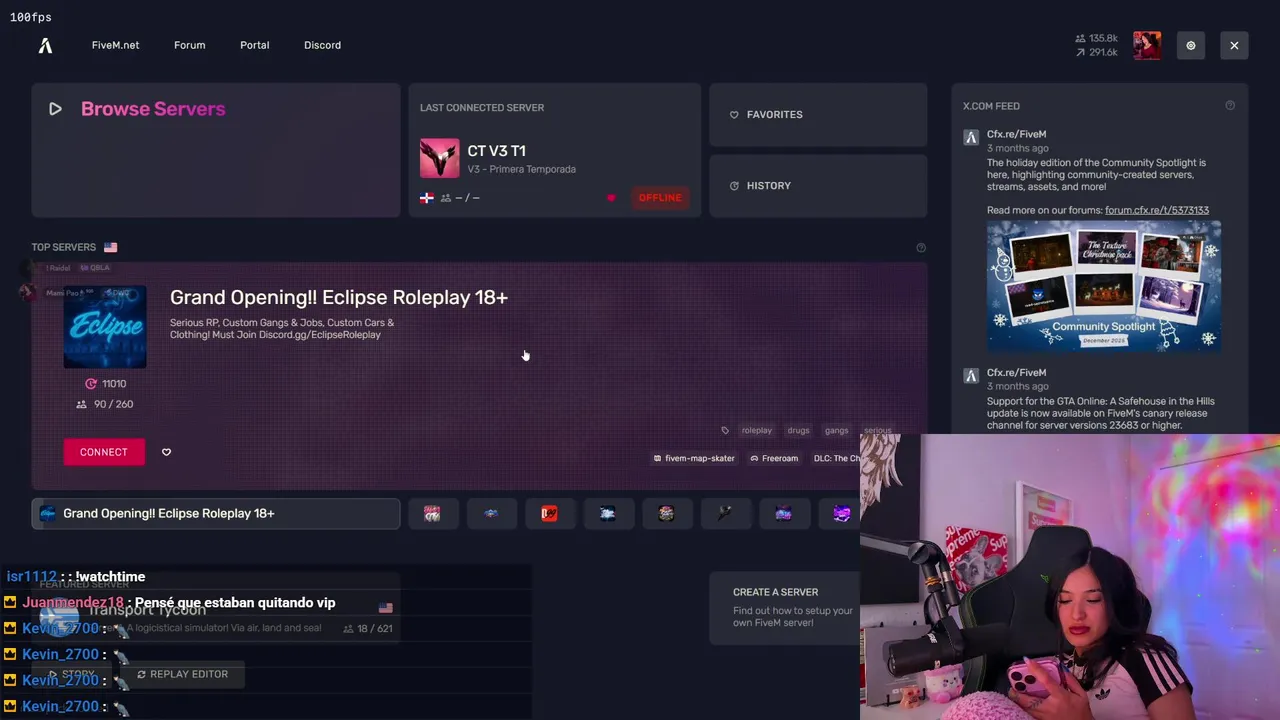The width and height of the screenshot is (1280, 720).
Task: Open FiveM.net link in navigation
Action: 115,45
